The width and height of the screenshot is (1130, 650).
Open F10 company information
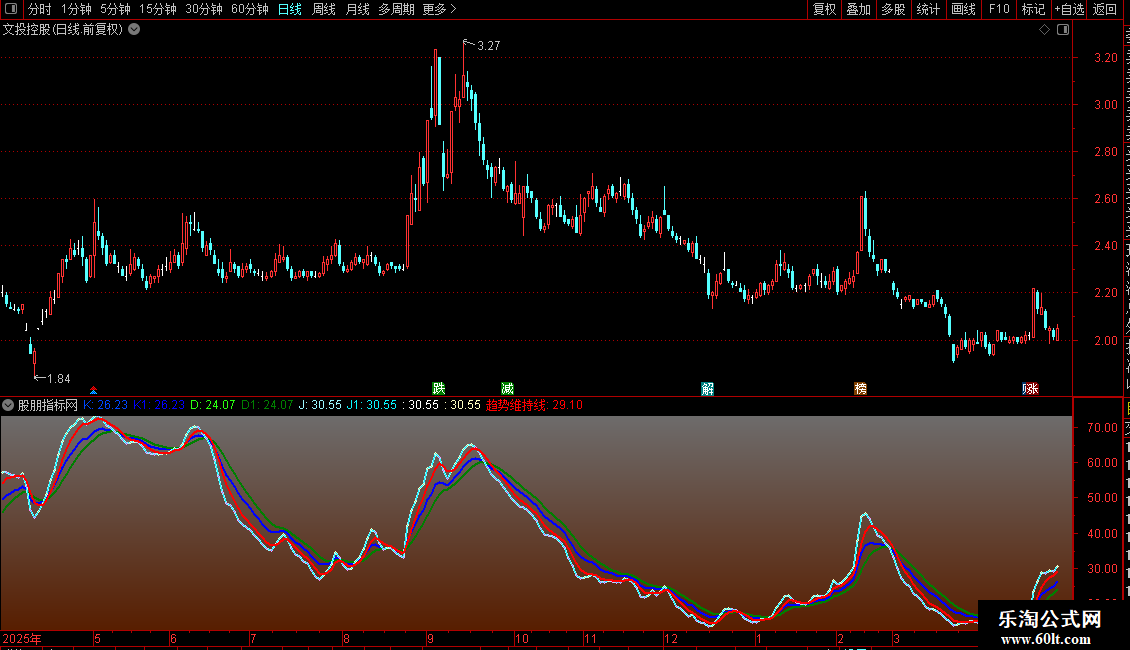point(999,9)
